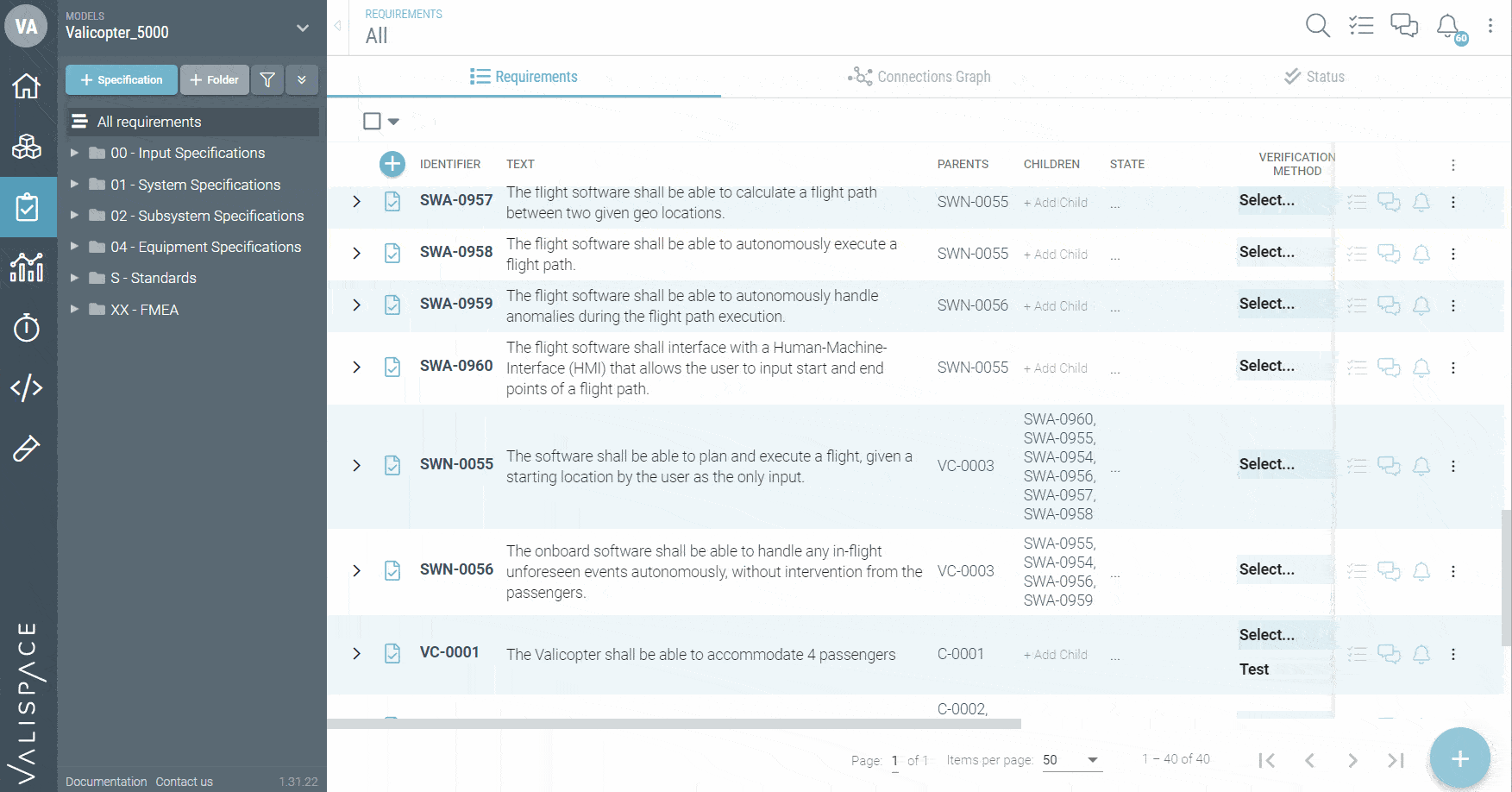The image size is (1512, 792).
Task: Switch to the Status tab
Action: tap(1314, 76)
